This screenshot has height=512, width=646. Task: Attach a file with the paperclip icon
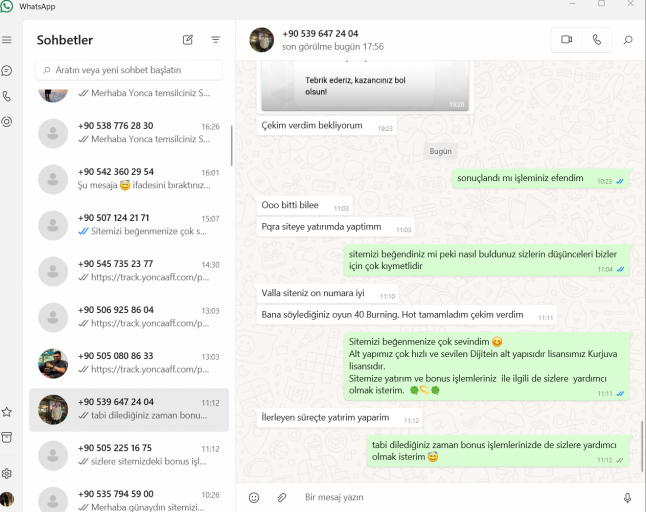[x=282, y=498]
